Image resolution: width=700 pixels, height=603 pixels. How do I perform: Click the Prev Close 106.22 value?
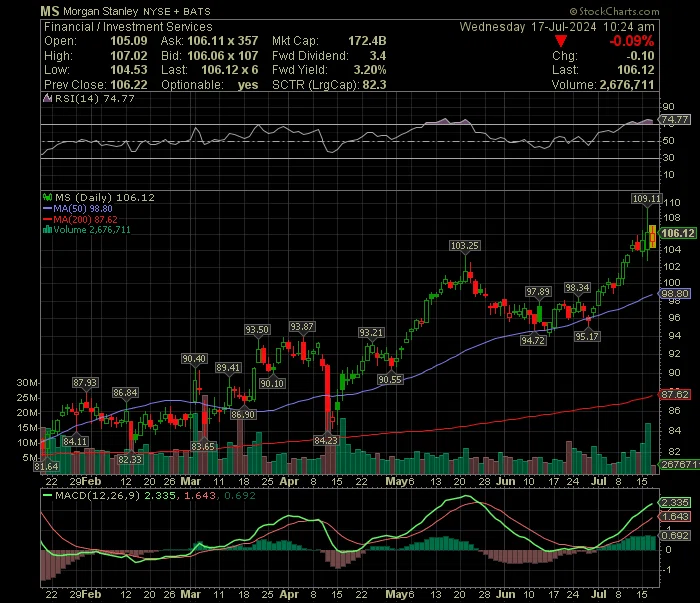coord(129,85)
